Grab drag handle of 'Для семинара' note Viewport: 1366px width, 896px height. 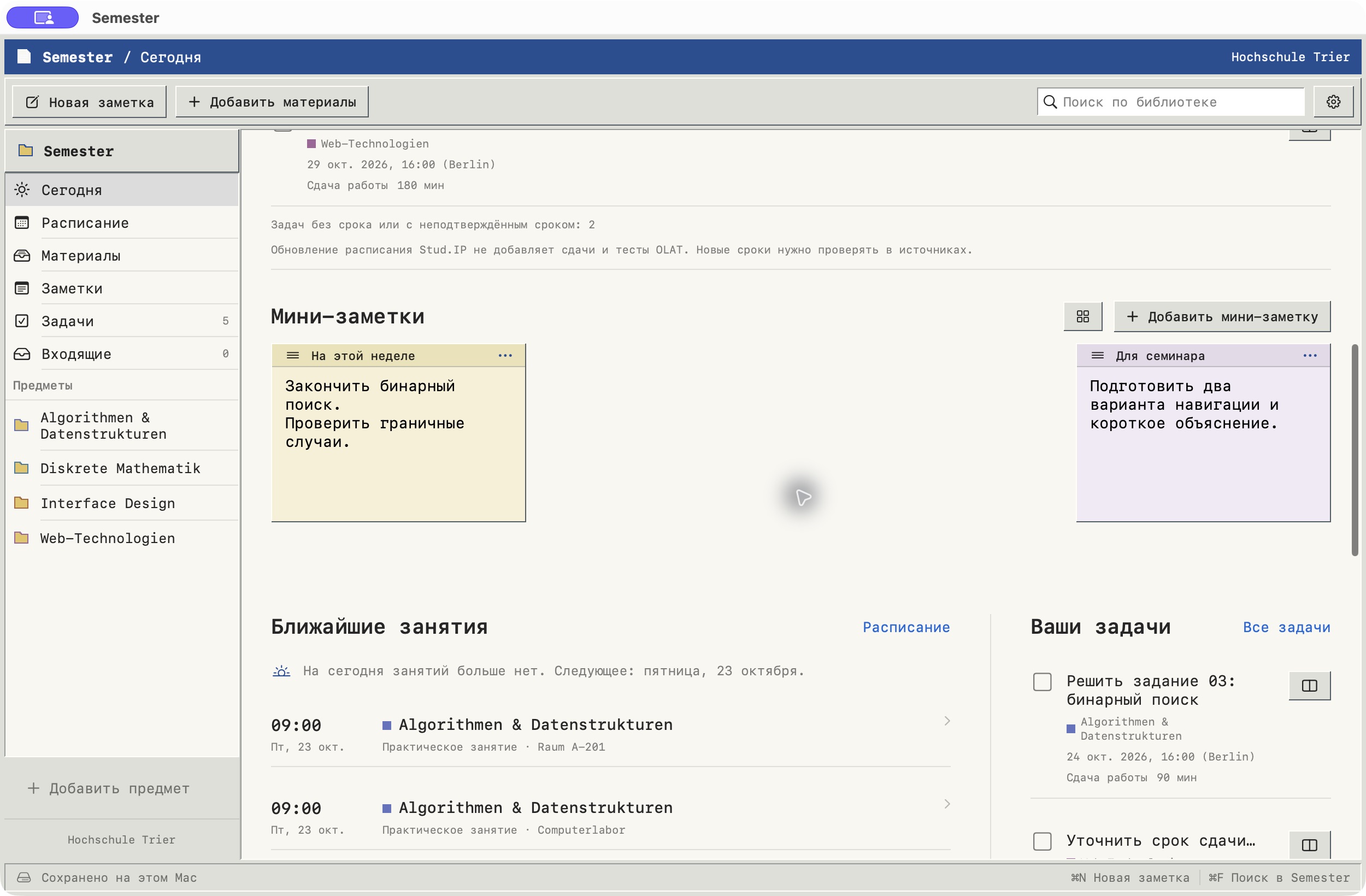1097,355
